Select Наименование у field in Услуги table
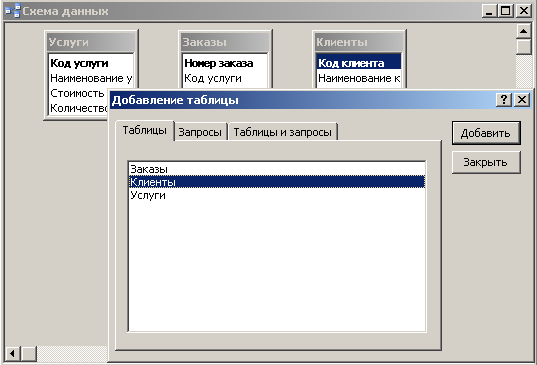This screenshot has width=537, height=365. (91, 78)
